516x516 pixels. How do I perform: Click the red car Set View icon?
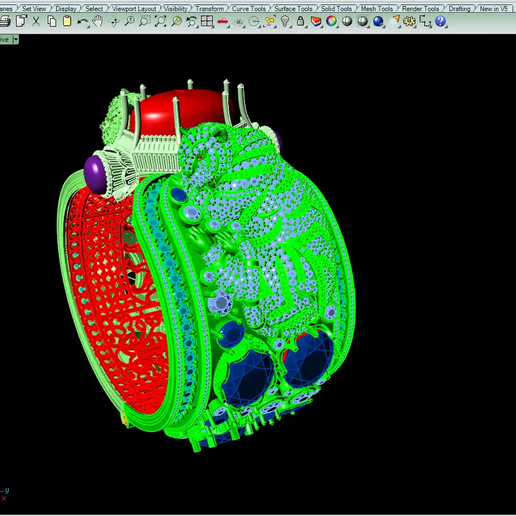coord(223,22)
